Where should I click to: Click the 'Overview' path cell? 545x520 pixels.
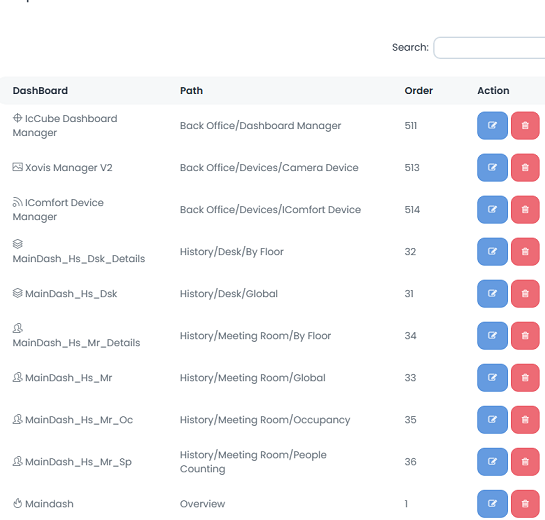tap(202, 504)
